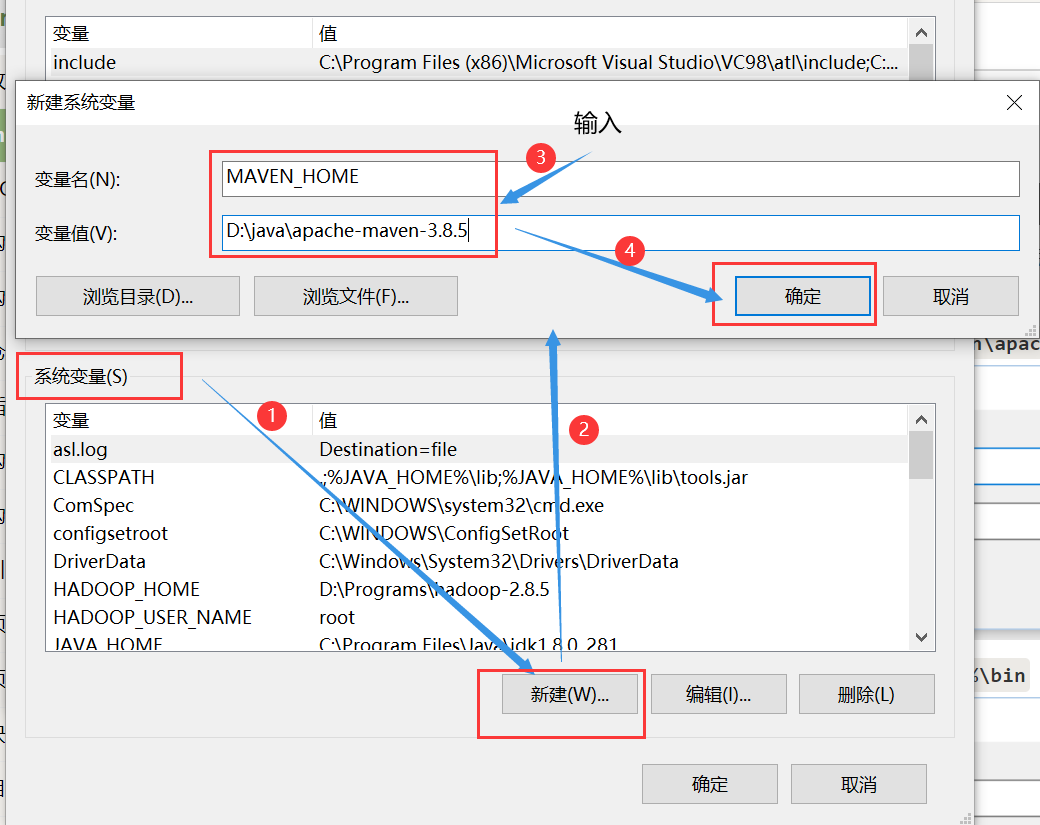Viewport: 1040px width, 825px height.
Task: Click the 值 column header in system variables
Action: click(610, 420)
